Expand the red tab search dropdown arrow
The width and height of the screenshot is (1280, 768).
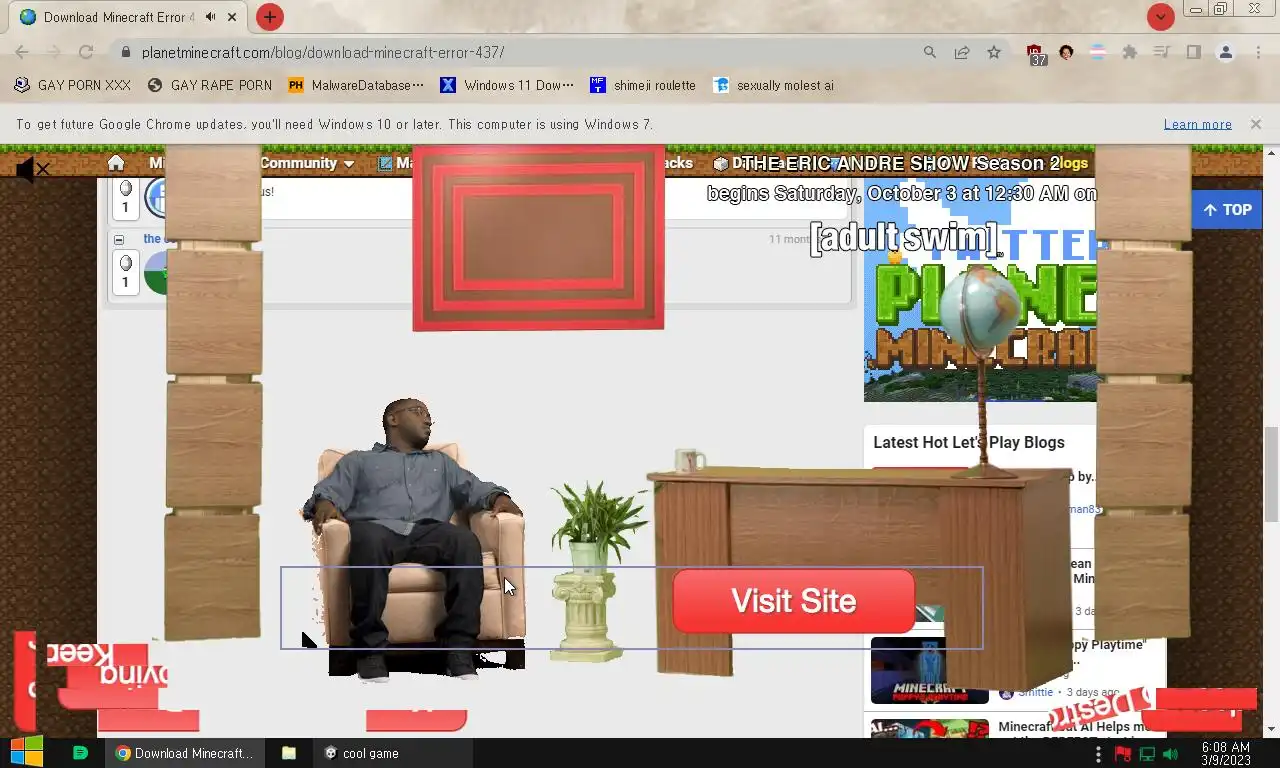(1160, 17)
